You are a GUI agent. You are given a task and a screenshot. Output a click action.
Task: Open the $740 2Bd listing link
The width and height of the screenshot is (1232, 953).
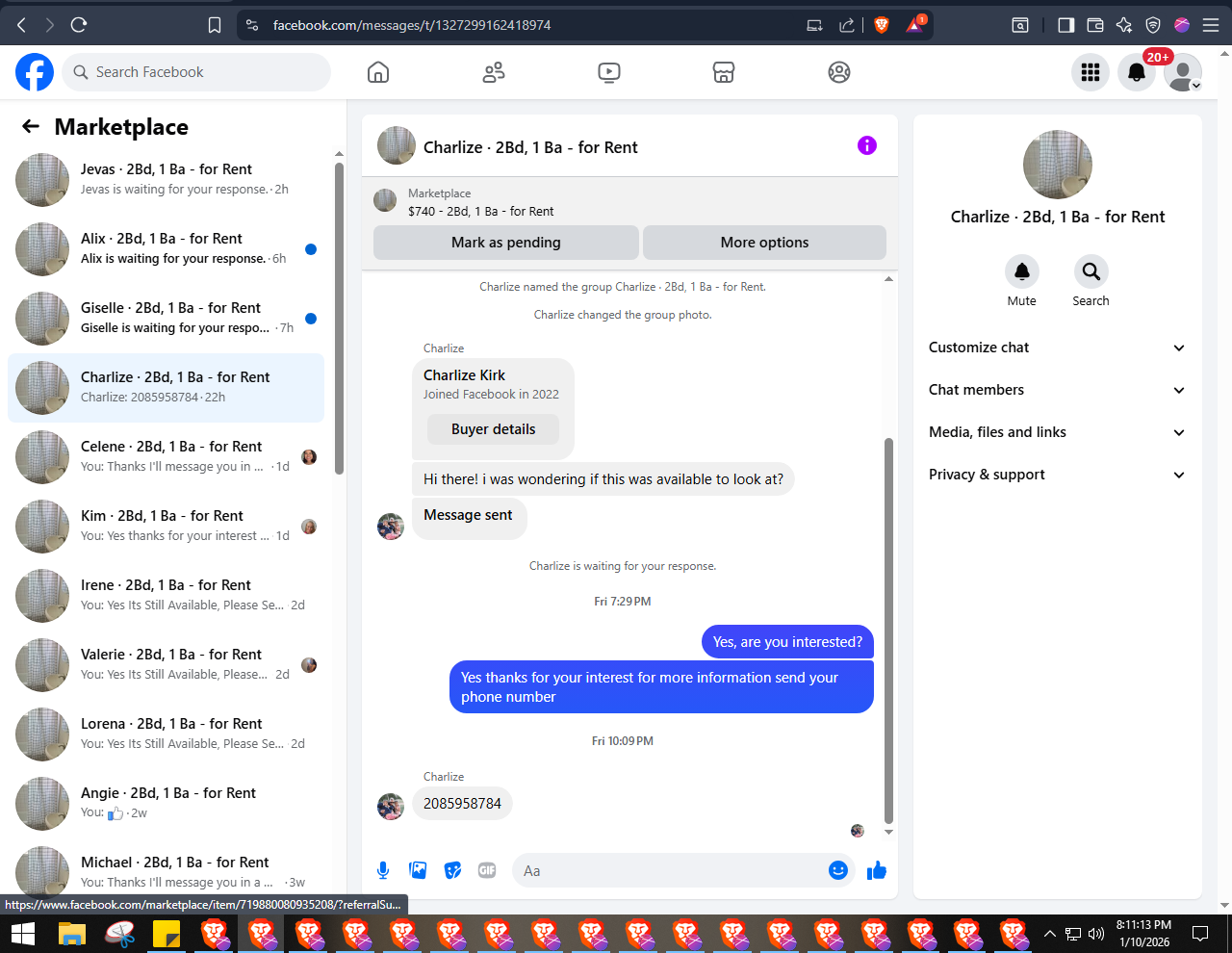point(480,211)
